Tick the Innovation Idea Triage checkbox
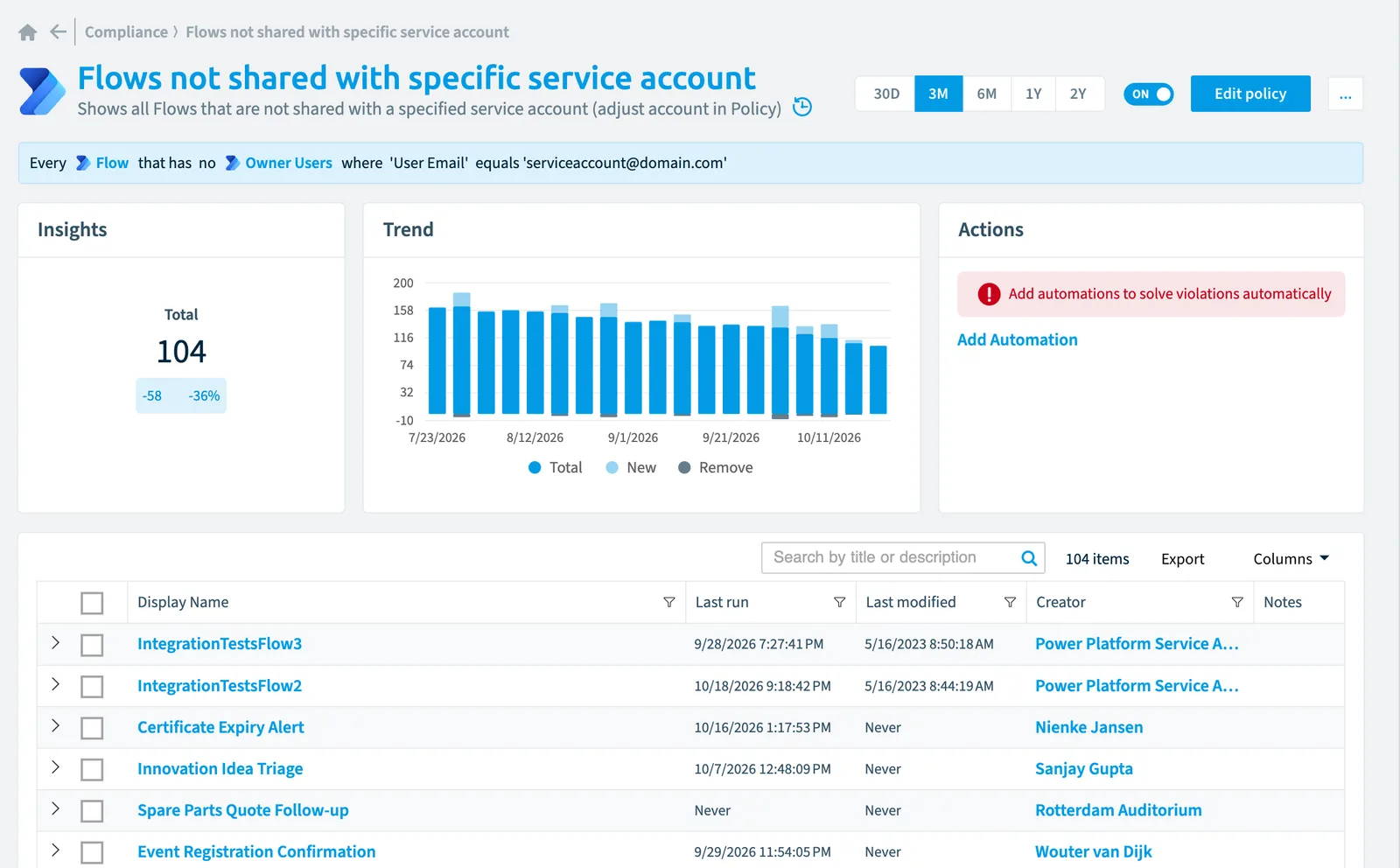The height and width of the screenshot is (868, 1400). click(x=92, y=770)
